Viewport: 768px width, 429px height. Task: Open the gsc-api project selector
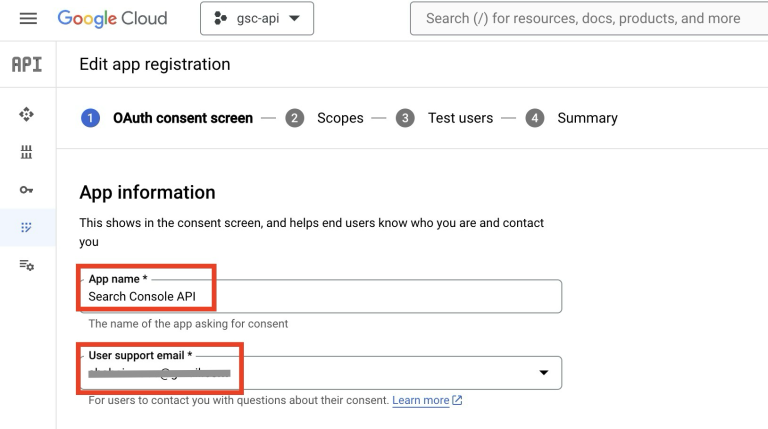pyautogui.click(x=256, y=19)
